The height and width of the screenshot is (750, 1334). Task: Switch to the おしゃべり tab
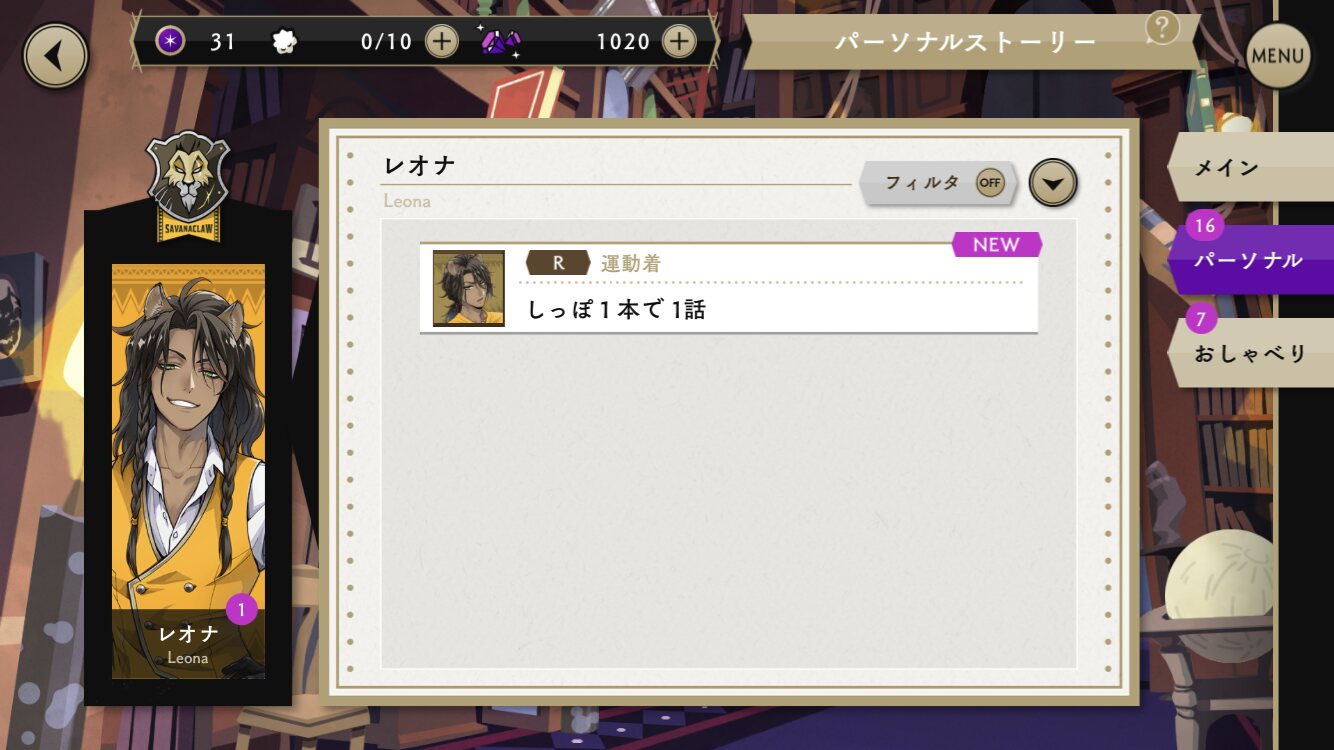point(1250,353)
